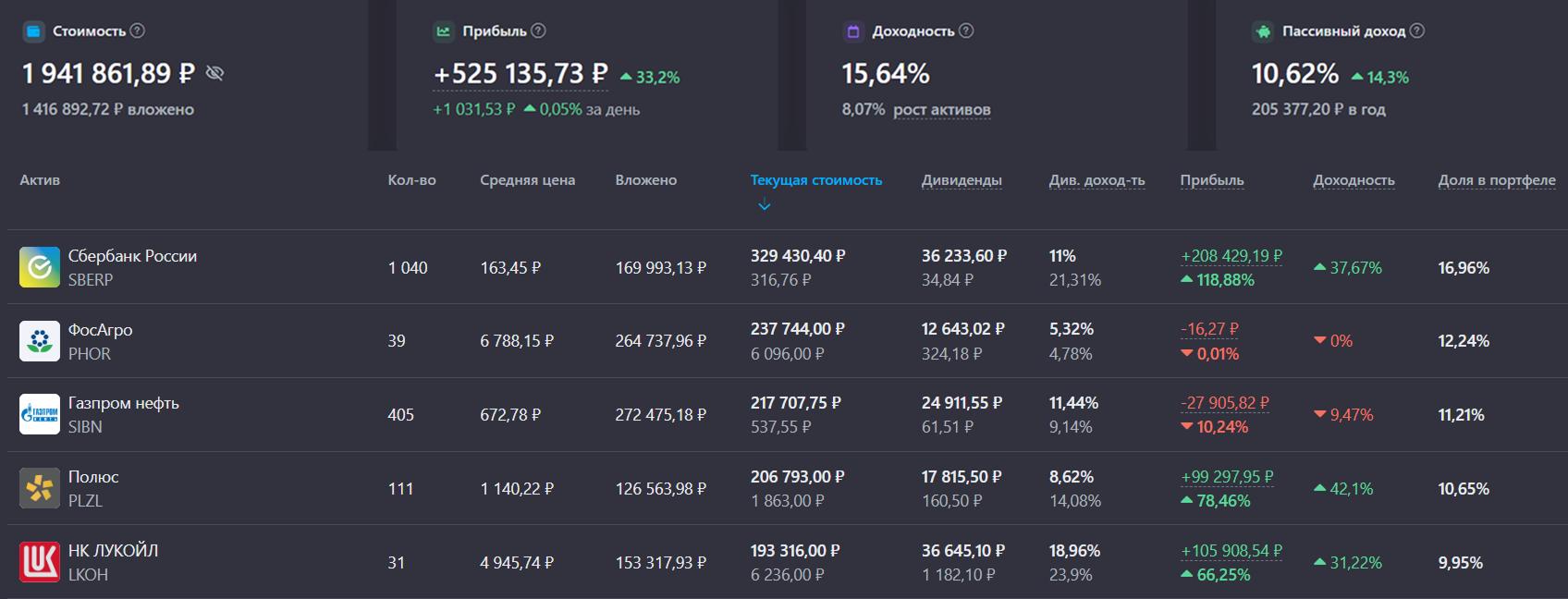Click Газпром нефть current value 217 707,75 ₽
The height and width of the screenshot is (599, 1568).
coord(796,403)
